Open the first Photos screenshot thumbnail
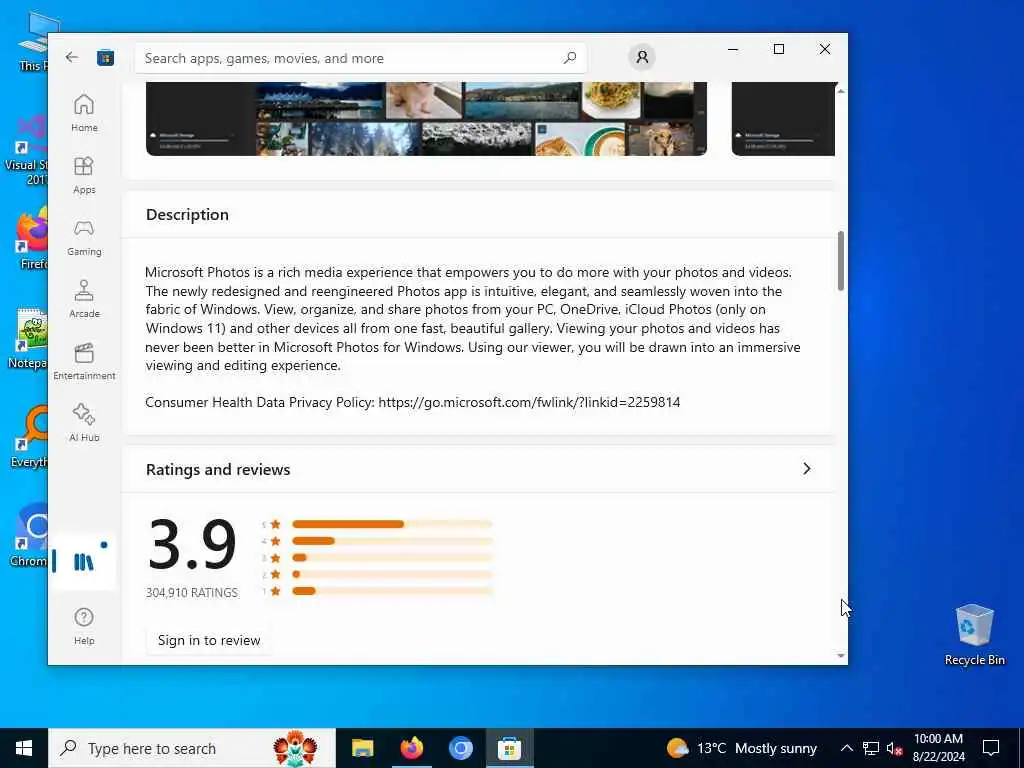Screen dimensions: 1024x768 point(426,119)
